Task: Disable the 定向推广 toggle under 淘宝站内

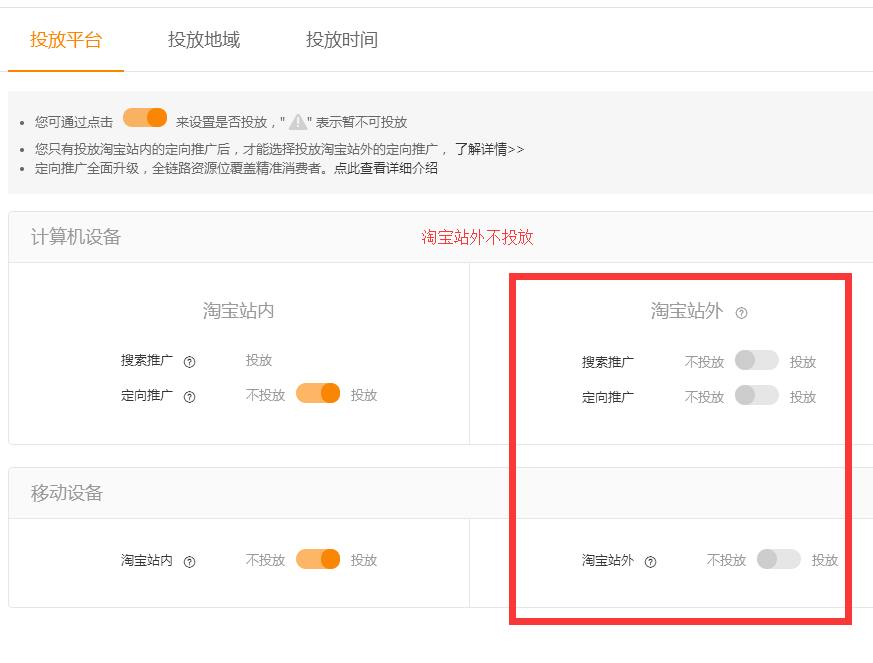Action: pyautogui.click(x=318, y=394)
